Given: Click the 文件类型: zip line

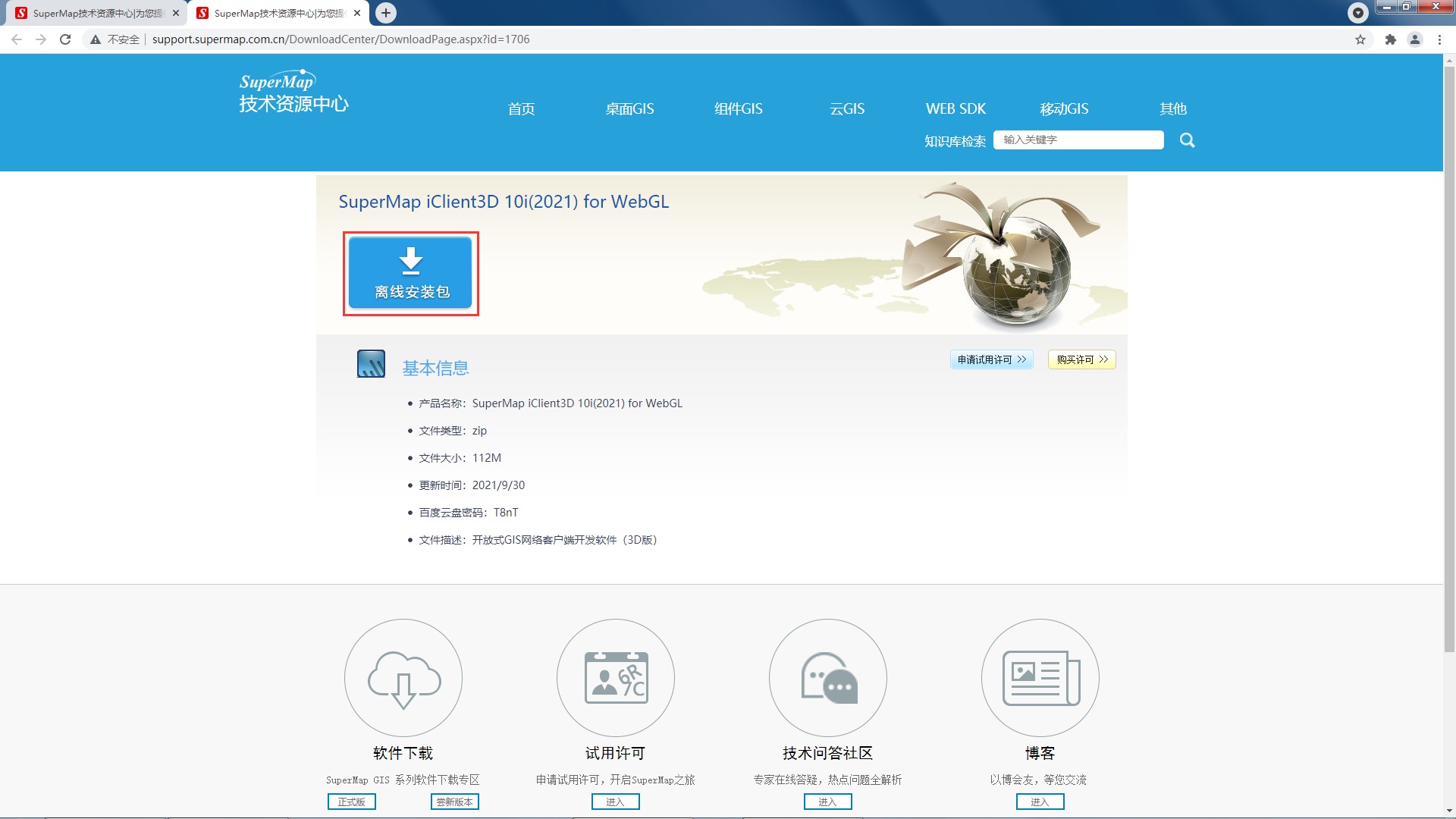Looking at the screenshot, I should coord(453,431).
